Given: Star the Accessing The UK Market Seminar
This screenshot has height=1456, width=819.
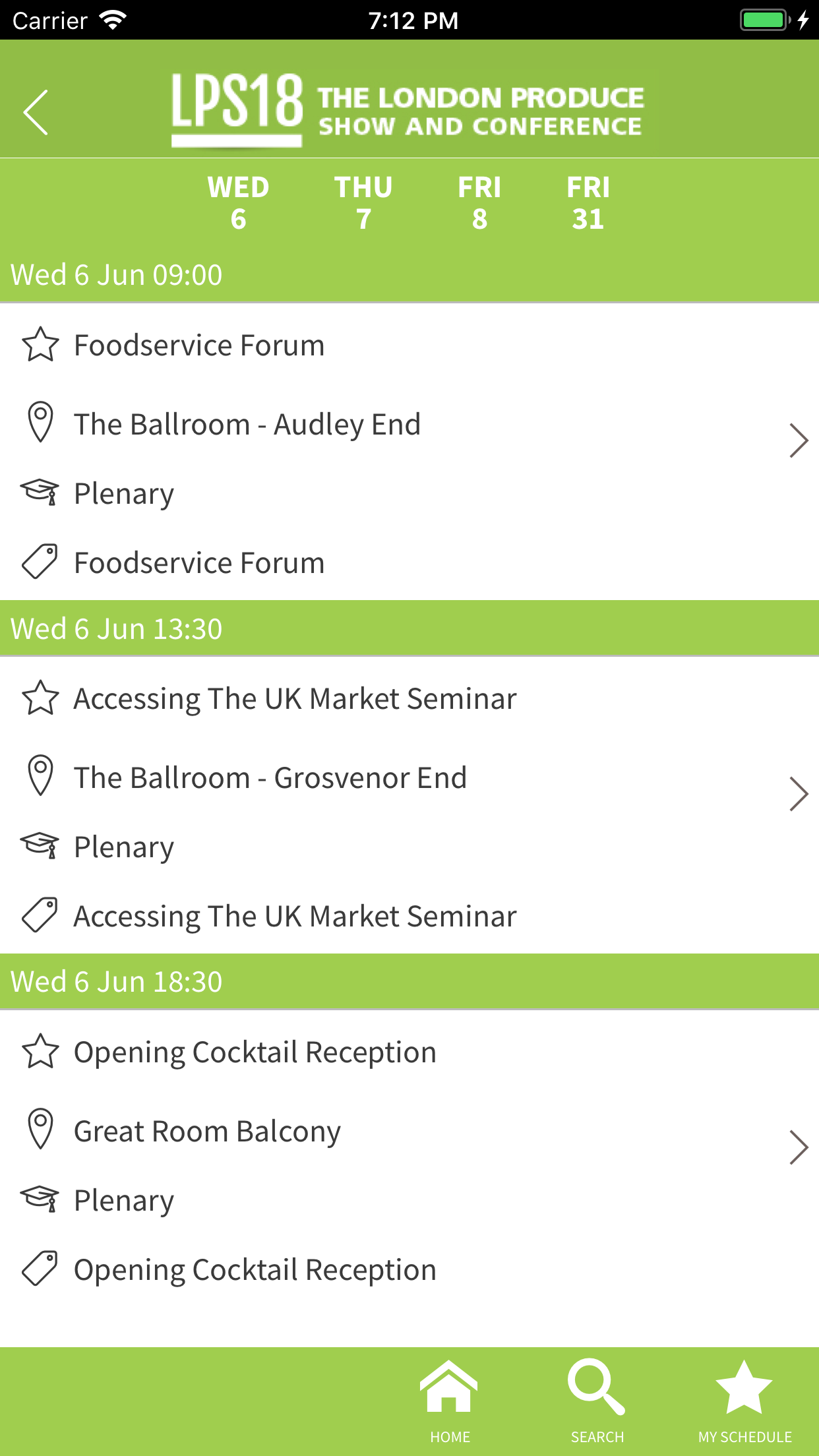Looking at the screenshot, I should 40,698.
